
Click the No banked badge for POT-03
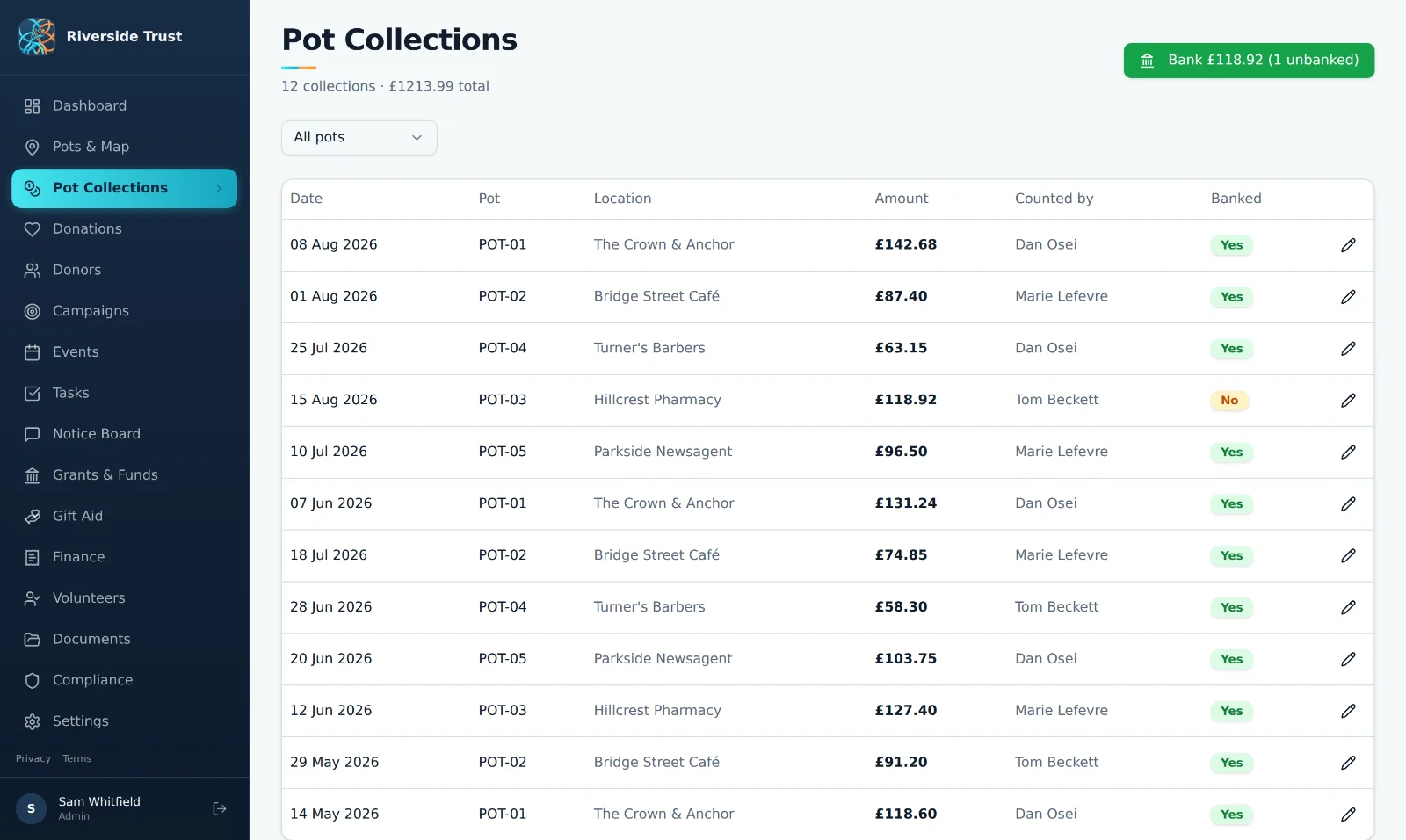tap(1229, 401)
